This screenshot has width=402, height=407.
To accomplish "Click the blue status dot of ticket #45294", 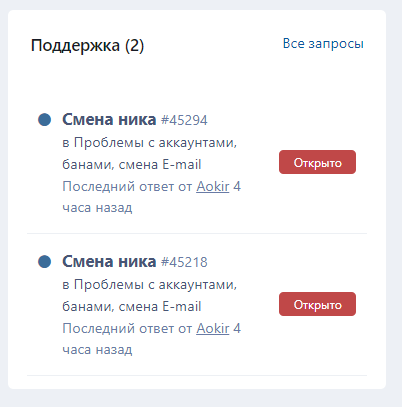I will [45, 119].
